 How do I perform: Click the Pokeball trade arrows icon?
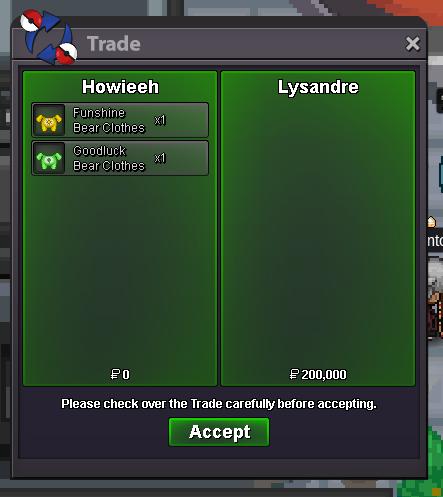48,37
